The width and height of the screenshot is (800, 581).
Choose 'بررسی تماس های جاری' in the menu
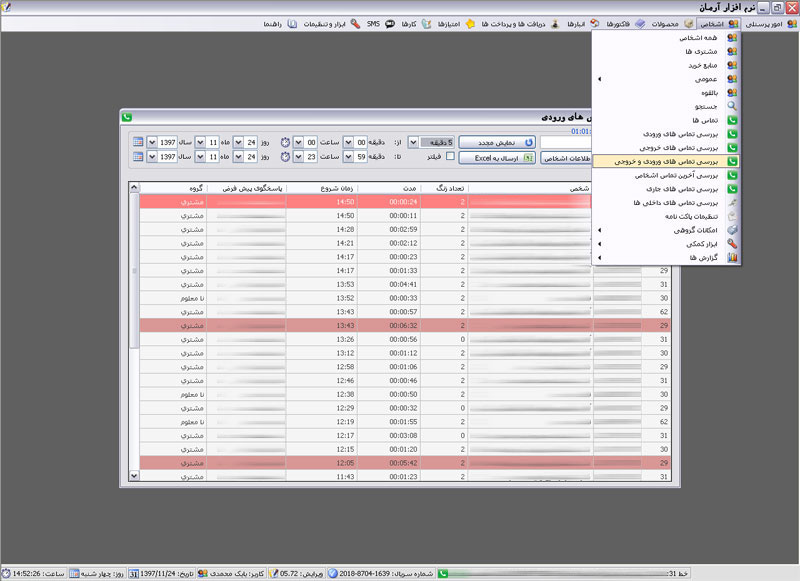(666, 189)
